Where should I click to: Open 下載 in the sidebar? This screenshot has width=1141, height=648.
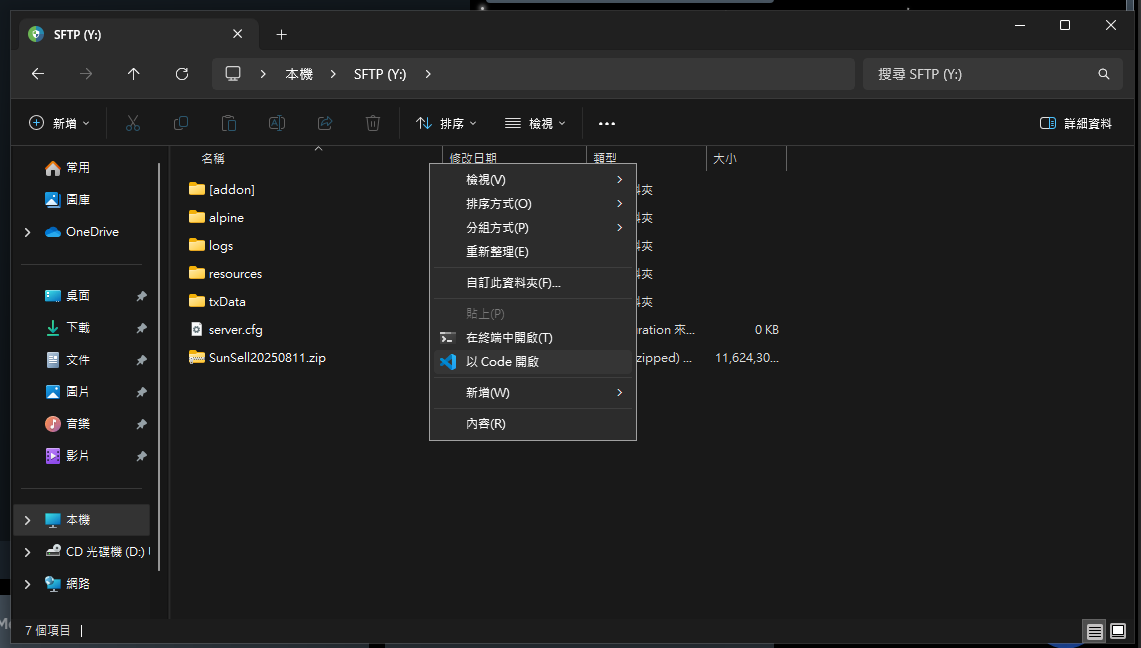point(77,328)
